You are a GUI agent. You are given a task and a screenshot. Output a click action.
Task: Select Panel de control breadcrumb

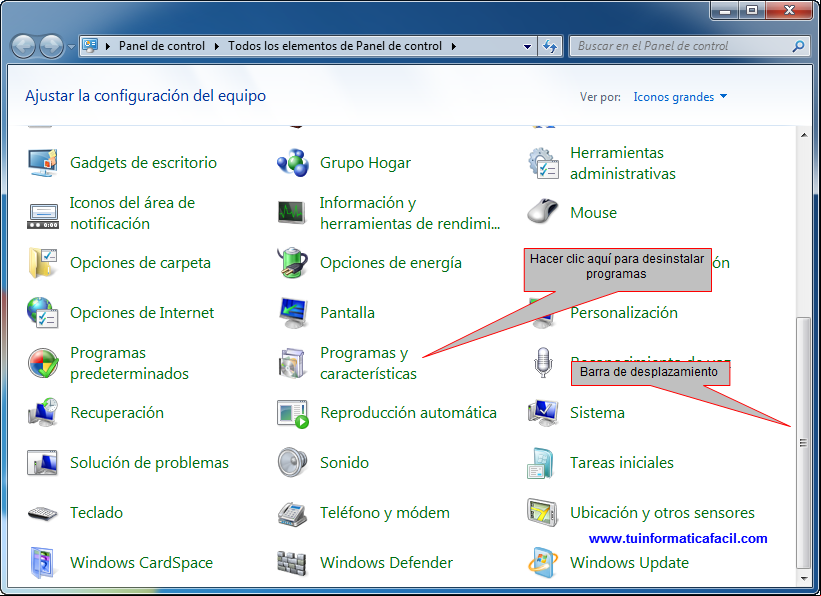coord(162,46)
